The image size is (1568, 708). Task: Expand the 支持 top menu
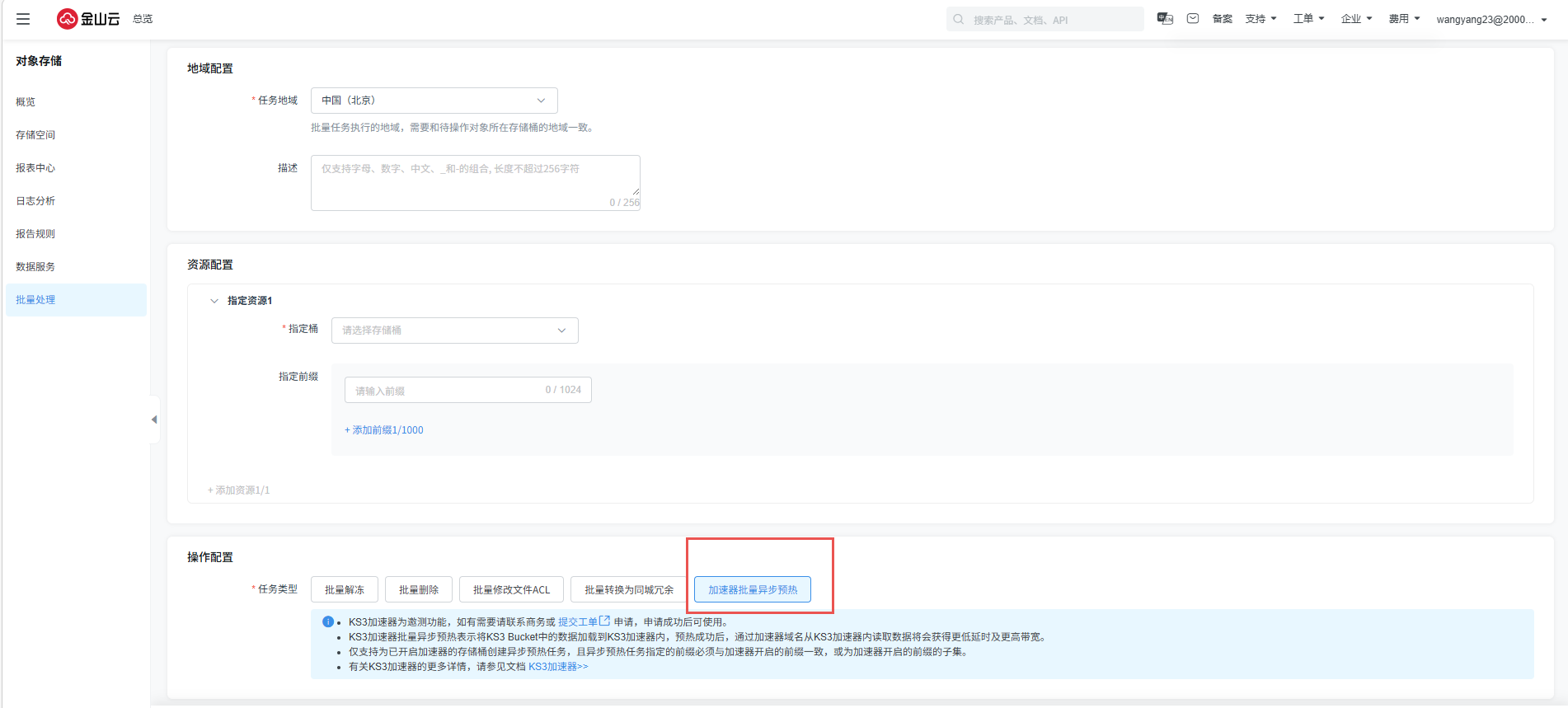tap(1261, 19)
